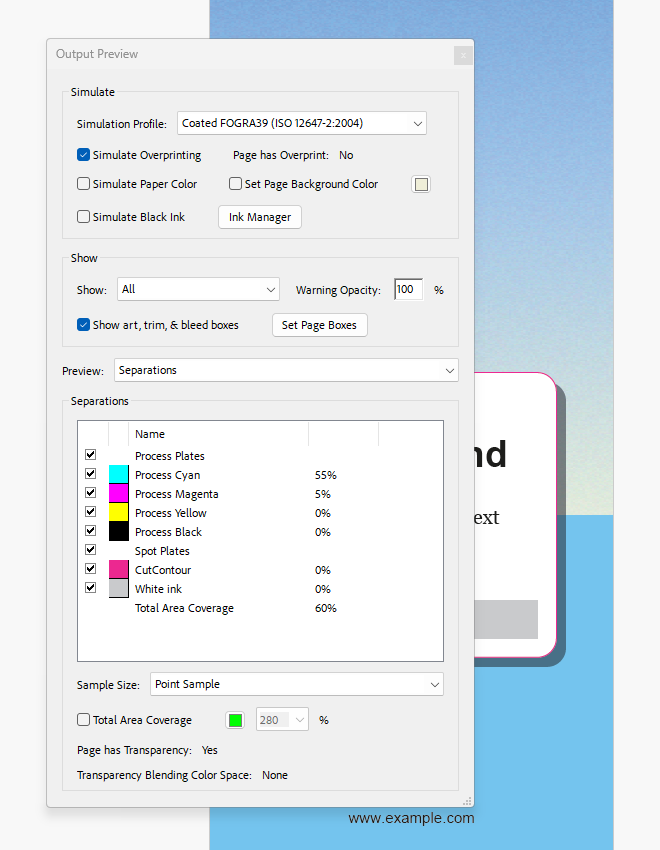This screenshot has width=660, height=850.
Task: Click the Warning Opacity input field
Action: (409, 289)
